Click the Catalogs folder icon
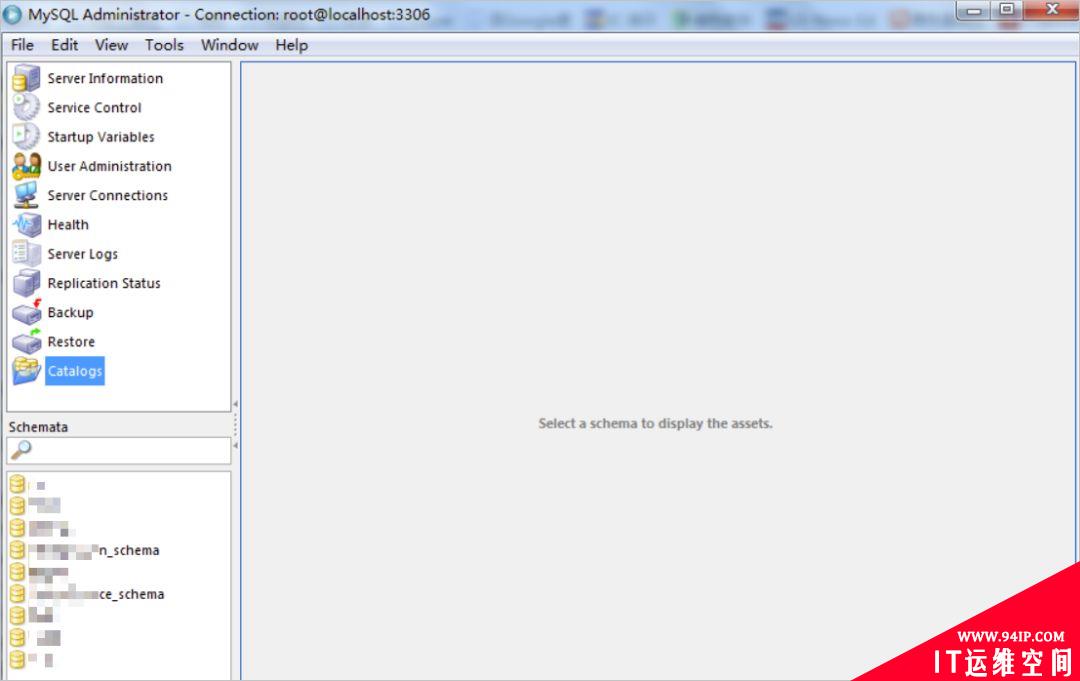 tap(26, 370)
